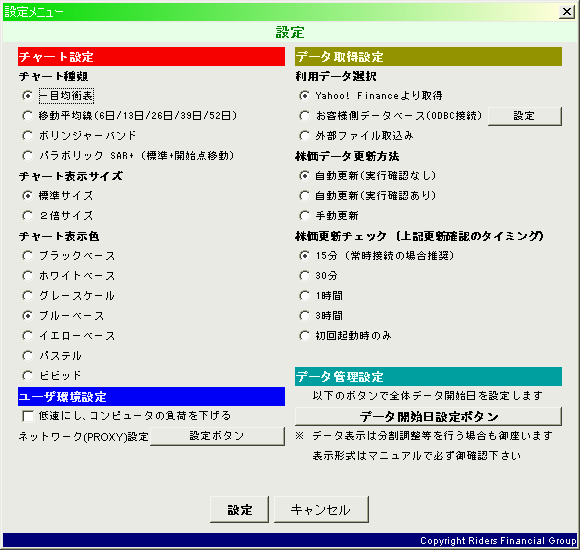Viewport: 580px width, 550px height.
Task: Click the ODBC 設定 button
Action: [x=525, y=116]
